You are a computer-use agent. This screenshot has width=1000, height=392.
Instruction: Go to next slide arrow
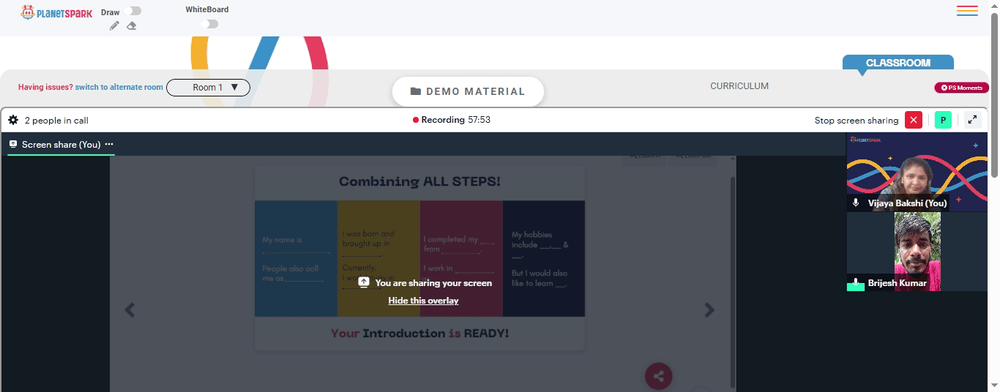click(709, 310)
